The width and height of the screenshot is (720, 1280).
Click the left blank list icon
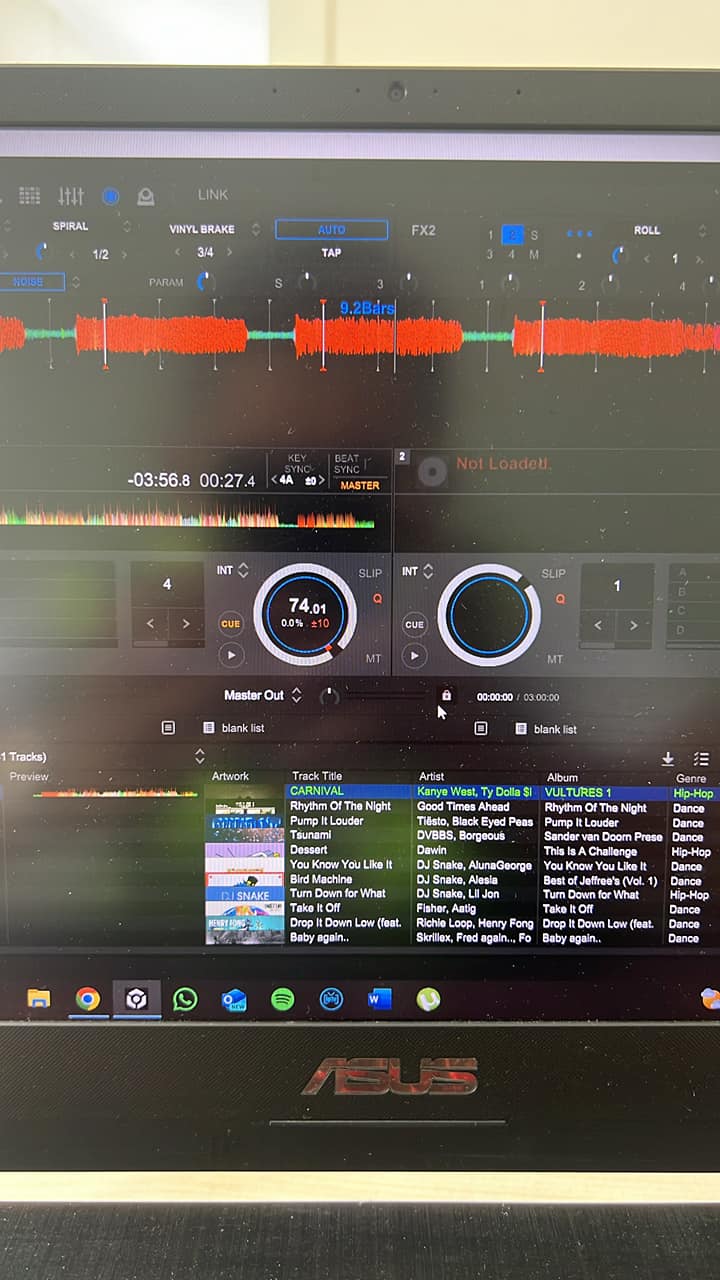point(209,728)
